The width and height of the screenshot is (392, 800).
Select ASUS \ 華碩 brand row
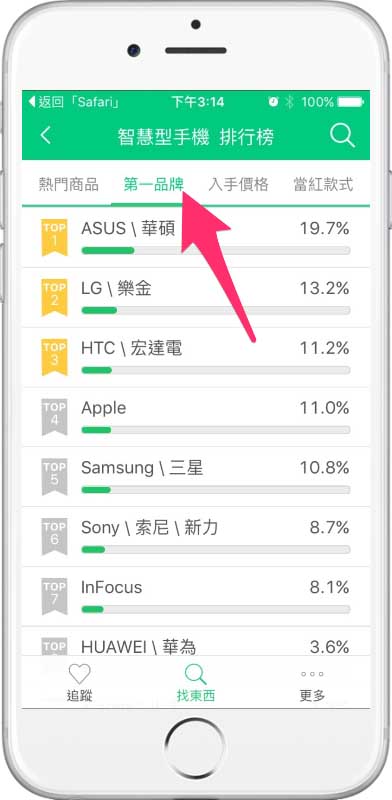tap(196, 237)
